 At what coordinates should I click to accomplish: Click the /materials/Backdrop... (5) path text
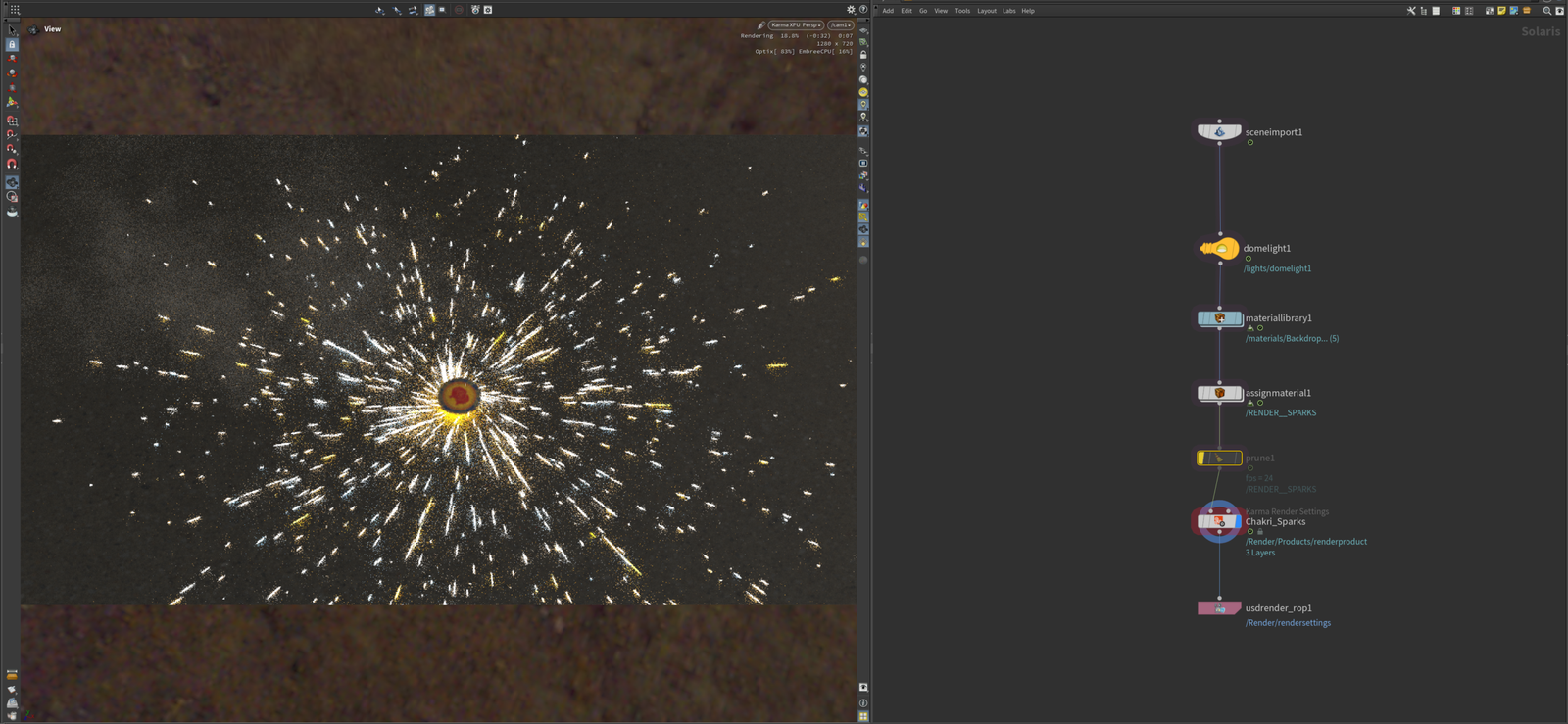[1292, 338]
